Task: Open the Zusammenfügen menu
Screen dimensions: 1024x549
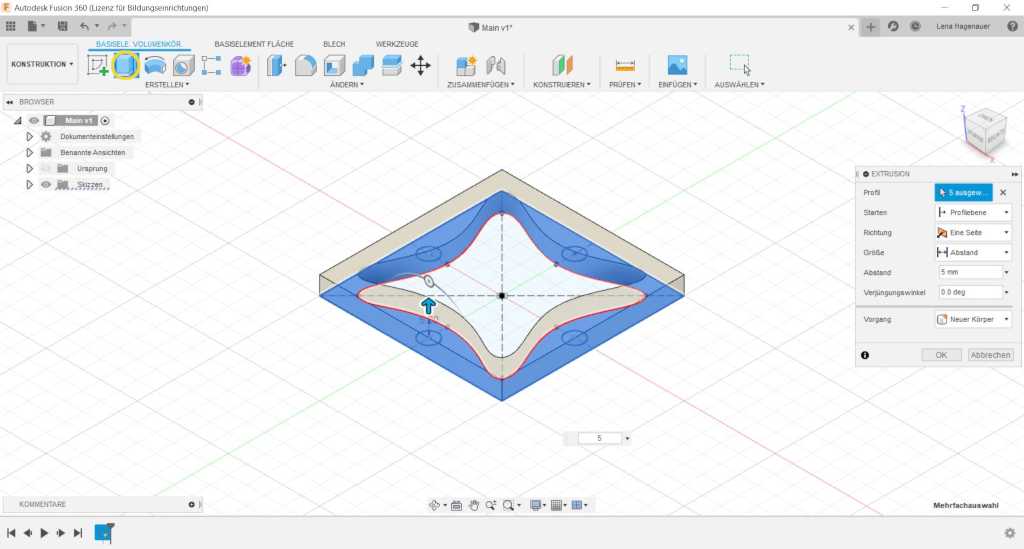Action: (x=481, y=85)
